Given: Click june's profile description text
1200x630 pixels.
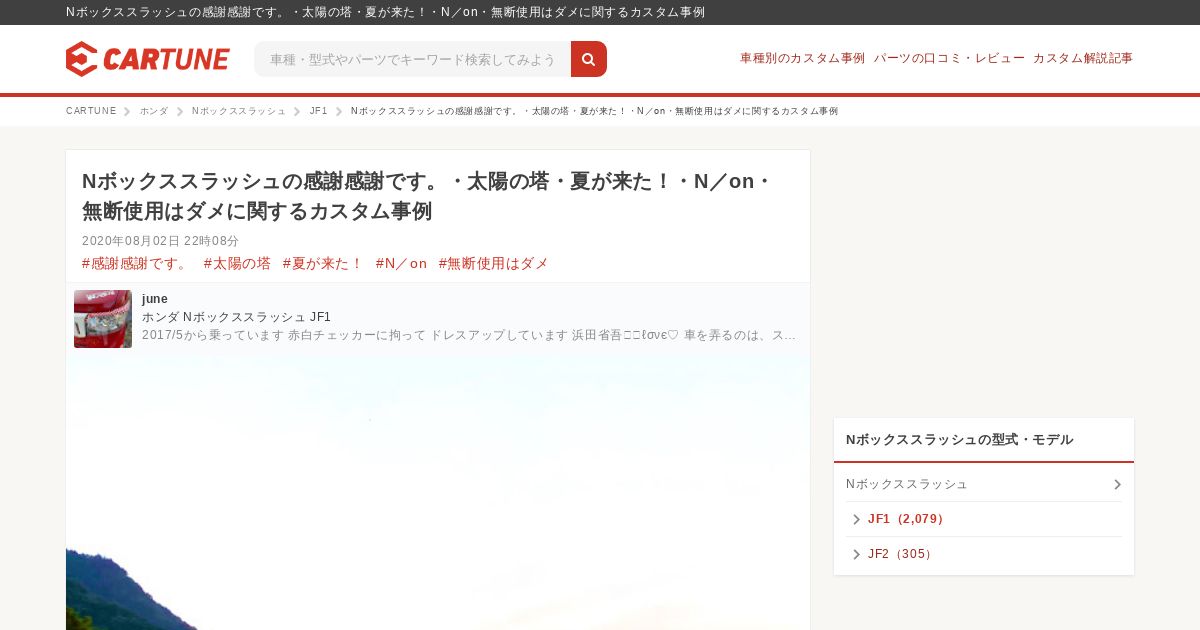Looking at the screenshot, I should tap(470, 335).
